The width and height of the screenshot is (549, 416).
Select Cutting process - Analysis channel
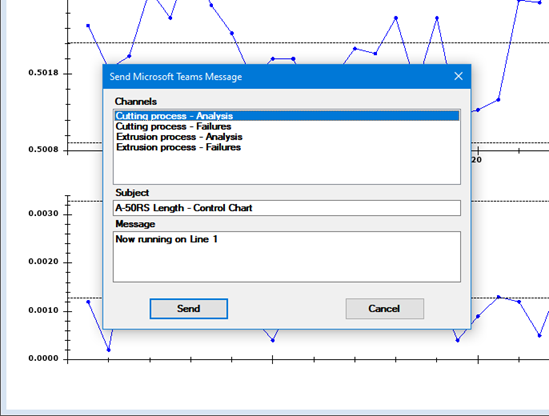pos(286,116)
